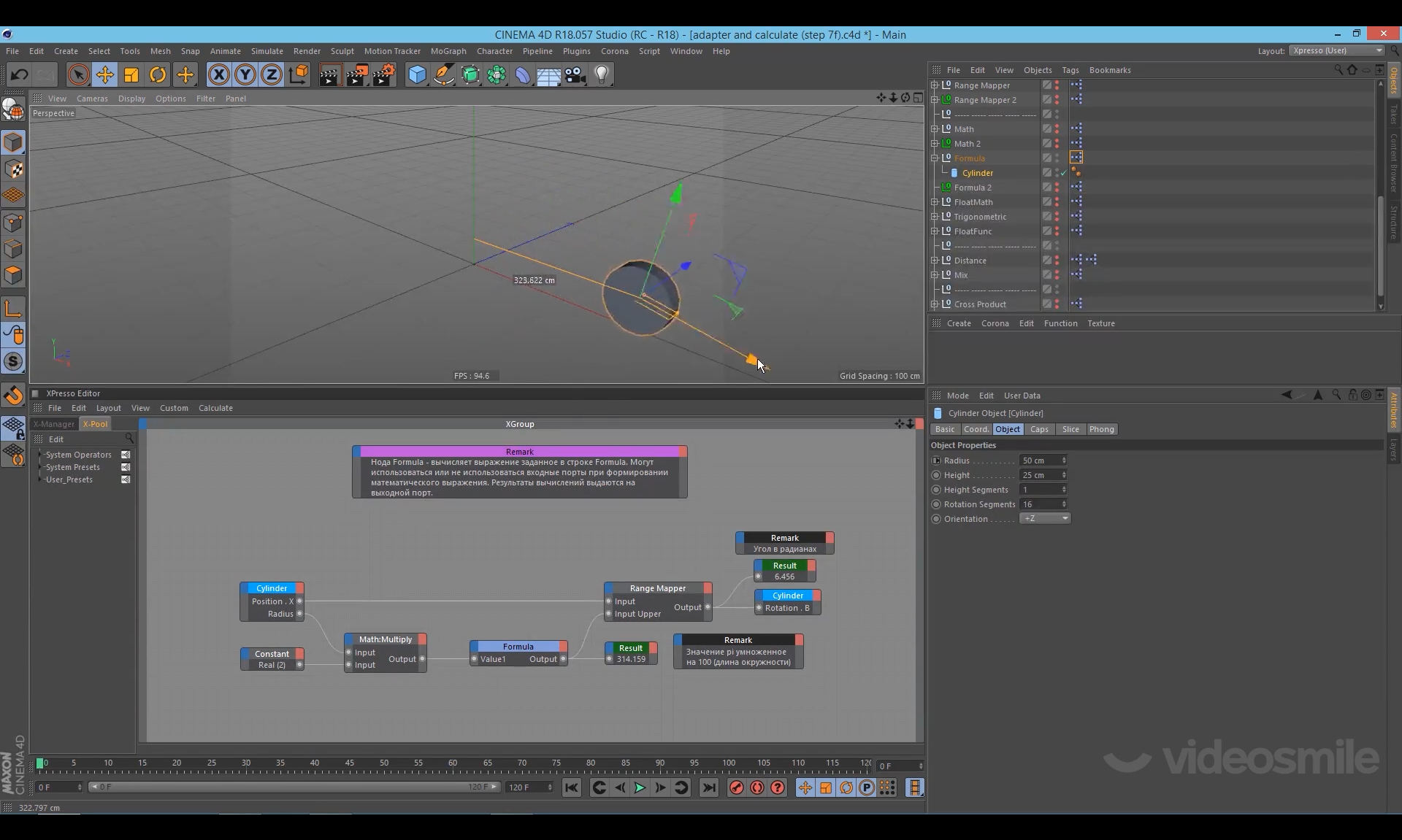Open the Layout dropdown Xpresso (User)
This screenshot has height=840, width=1402.
click(x=1336, y=51)
